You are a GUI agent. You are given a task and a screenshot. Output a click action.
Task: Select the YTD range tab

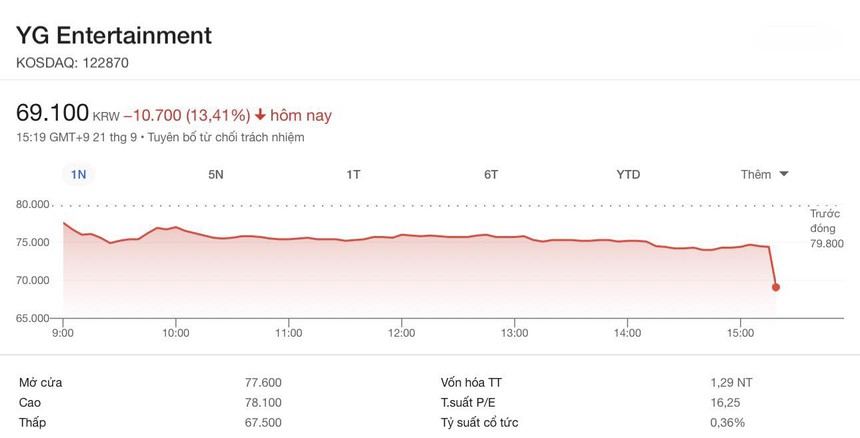click(628, 174)
